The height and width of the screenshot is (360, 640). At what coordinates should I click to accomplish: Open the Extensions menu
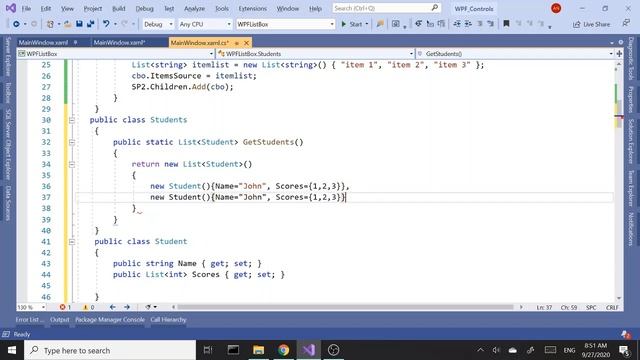click(x=252, y=9)
